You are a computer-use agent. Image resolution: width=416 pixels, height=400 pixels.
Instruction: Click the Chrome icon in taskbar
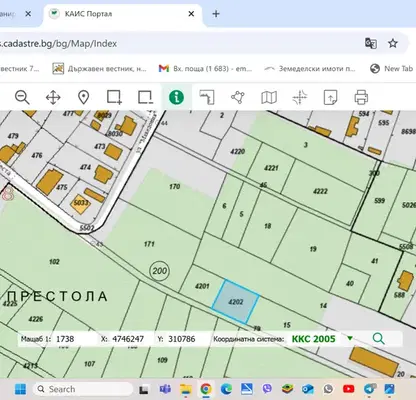(x=206, y=389)
